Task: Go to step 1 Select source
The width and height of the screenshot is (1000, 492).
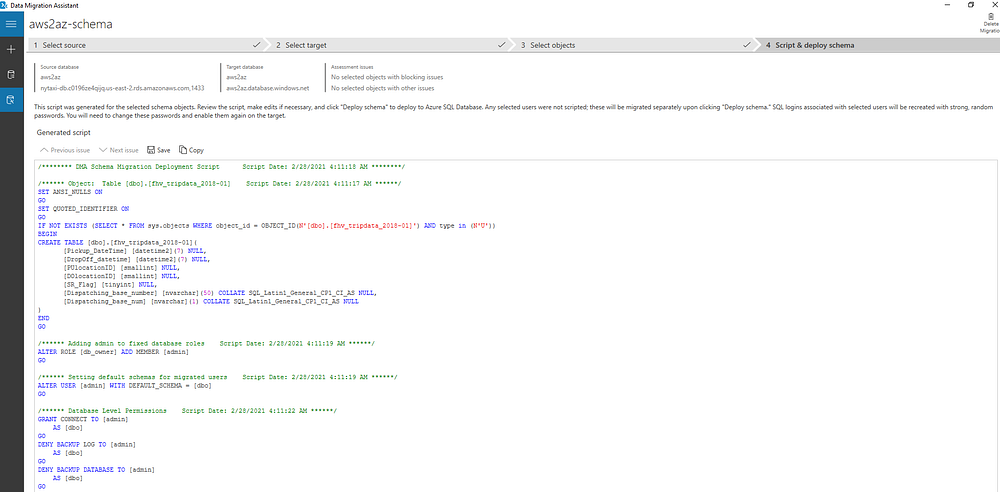Action: tap(146, 45)
